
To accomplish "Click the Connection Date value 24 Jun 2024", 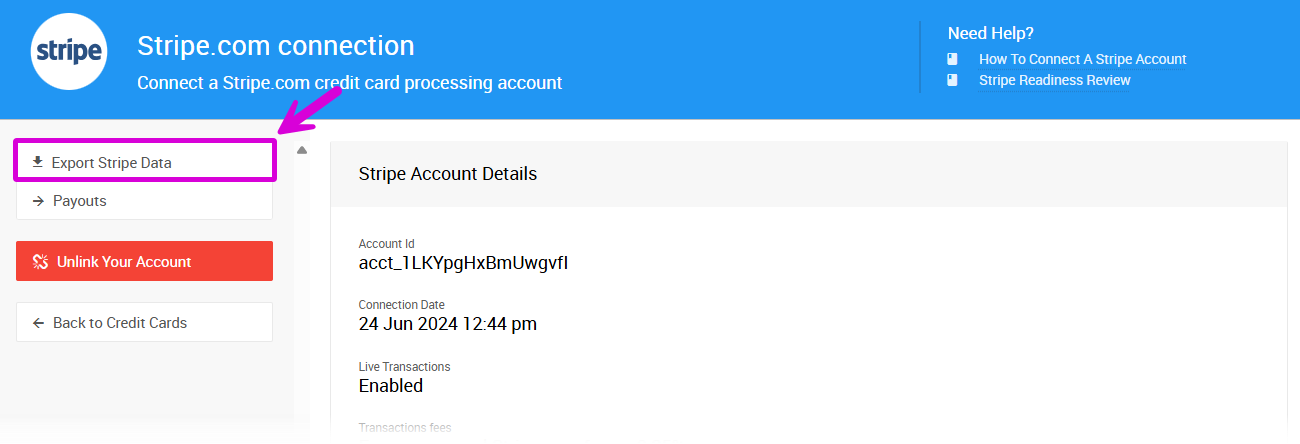I will [447, 324].
